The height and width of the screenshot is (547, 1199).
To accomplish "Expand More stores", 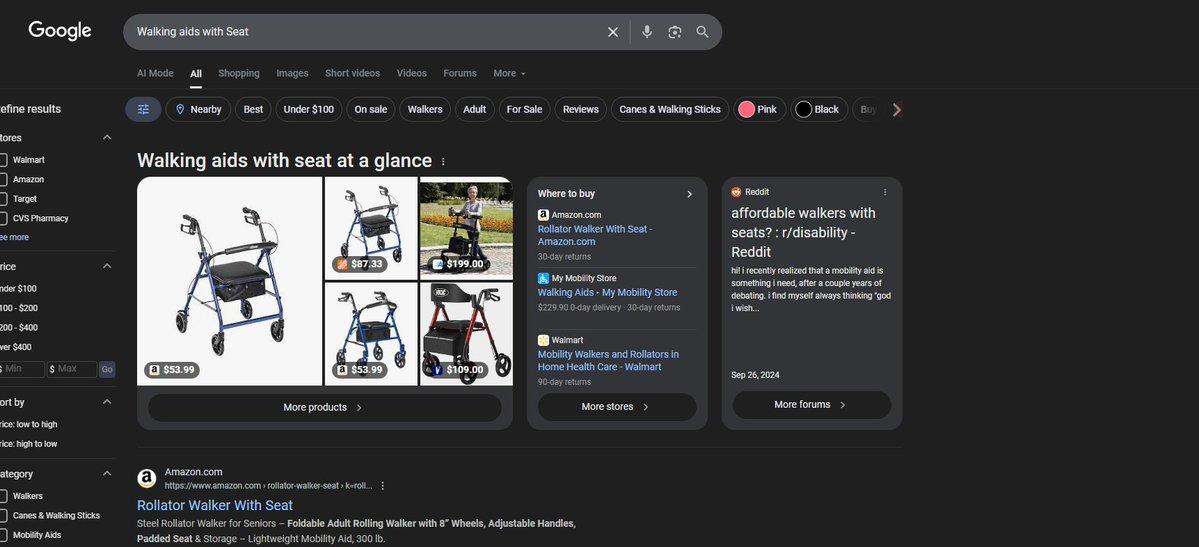I will pyautogui.click(x=616, y=407).
